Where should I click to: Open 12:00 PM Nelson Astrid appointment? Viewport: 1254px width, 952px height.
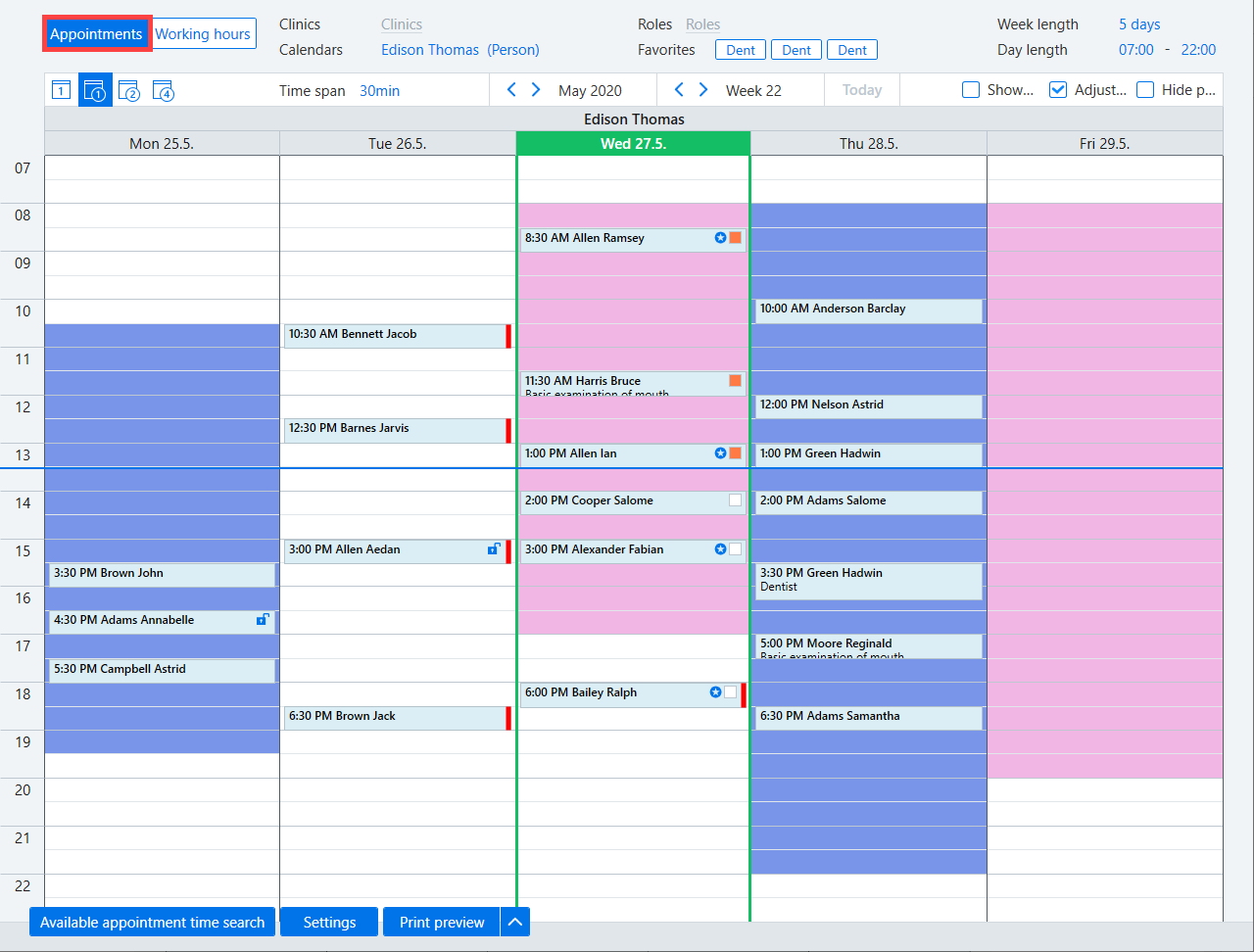click(x=868, y=406)
